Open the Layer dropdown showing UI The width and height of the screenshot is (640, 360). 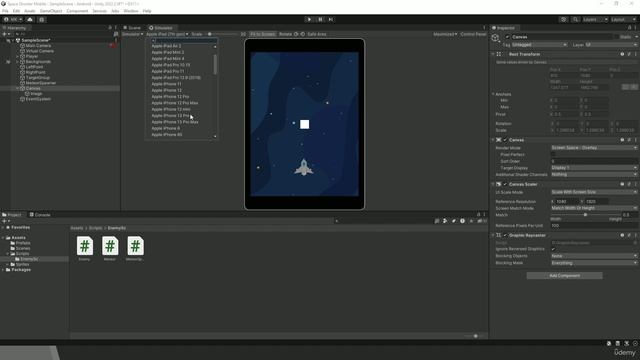coord(611,45)
